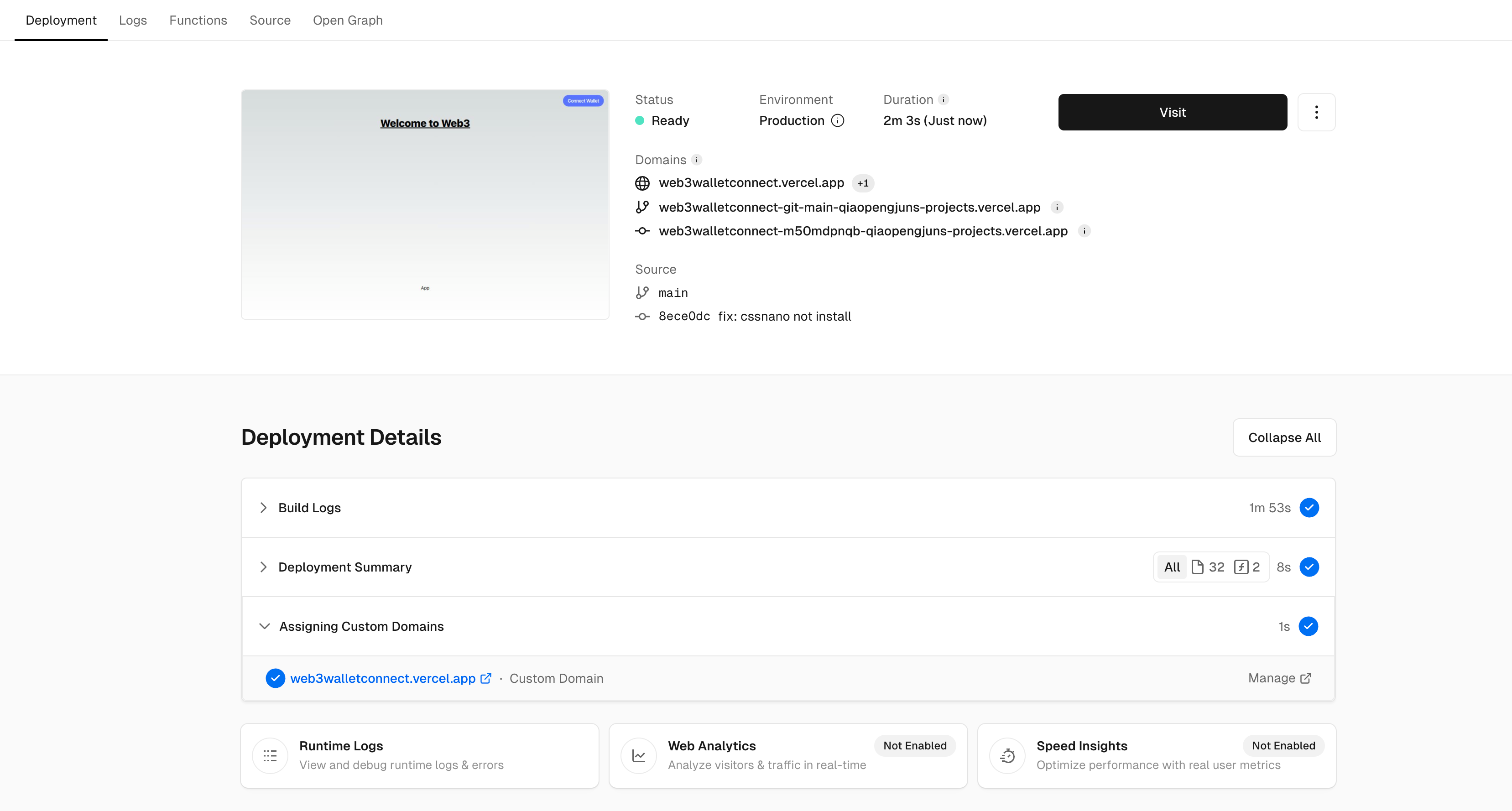
Task: Click the Custom Domain label text
Action: pyautogui.click(x=557, y=678)
